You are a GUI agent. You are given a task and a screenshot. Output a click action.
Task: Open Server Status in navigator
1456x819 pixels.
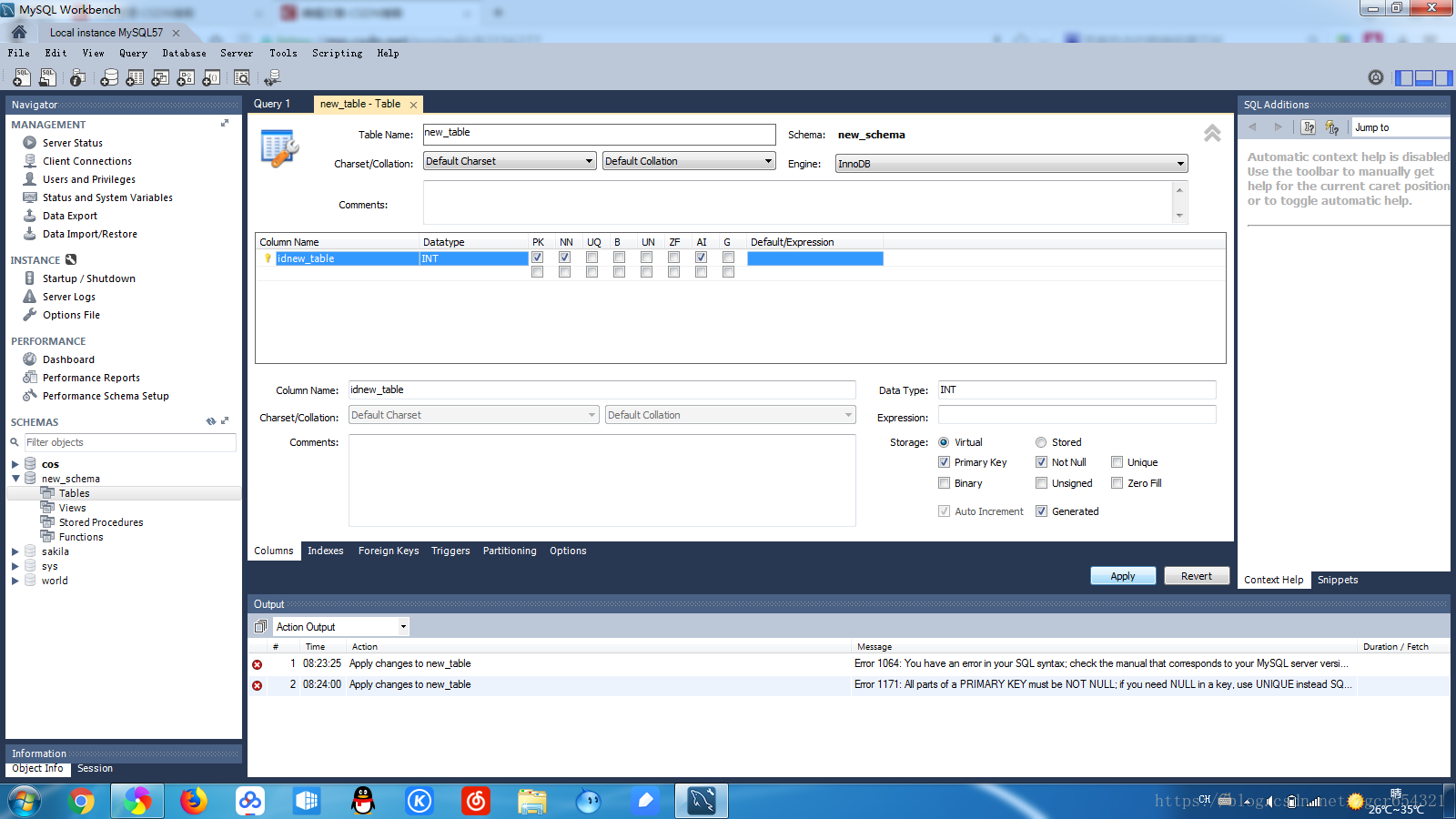72,143
